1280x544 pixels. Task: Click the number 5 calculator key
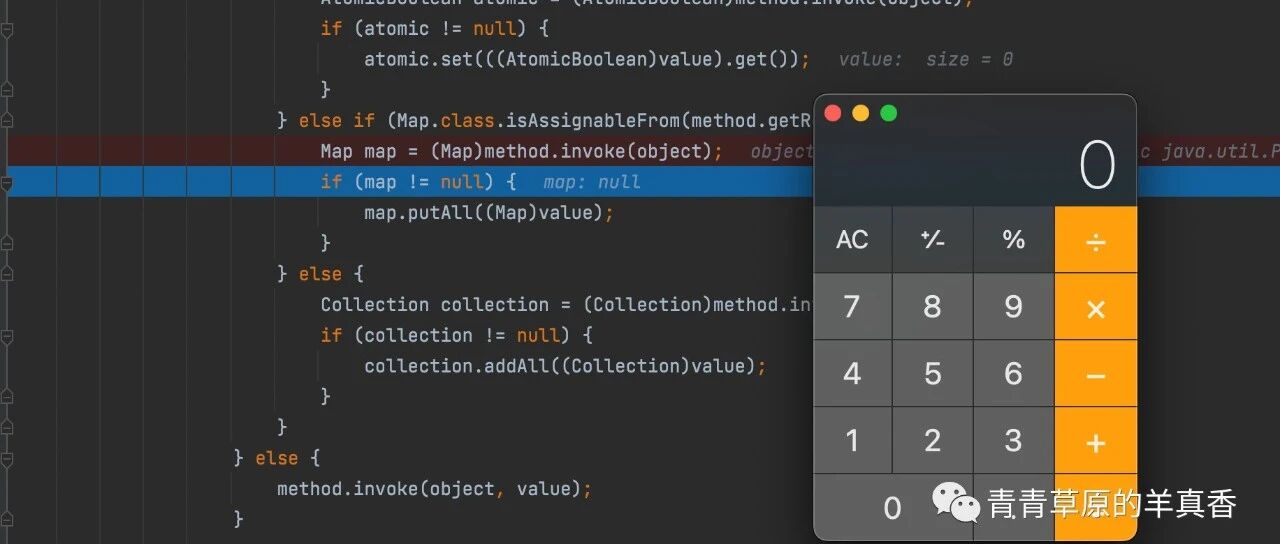point(933,374)
